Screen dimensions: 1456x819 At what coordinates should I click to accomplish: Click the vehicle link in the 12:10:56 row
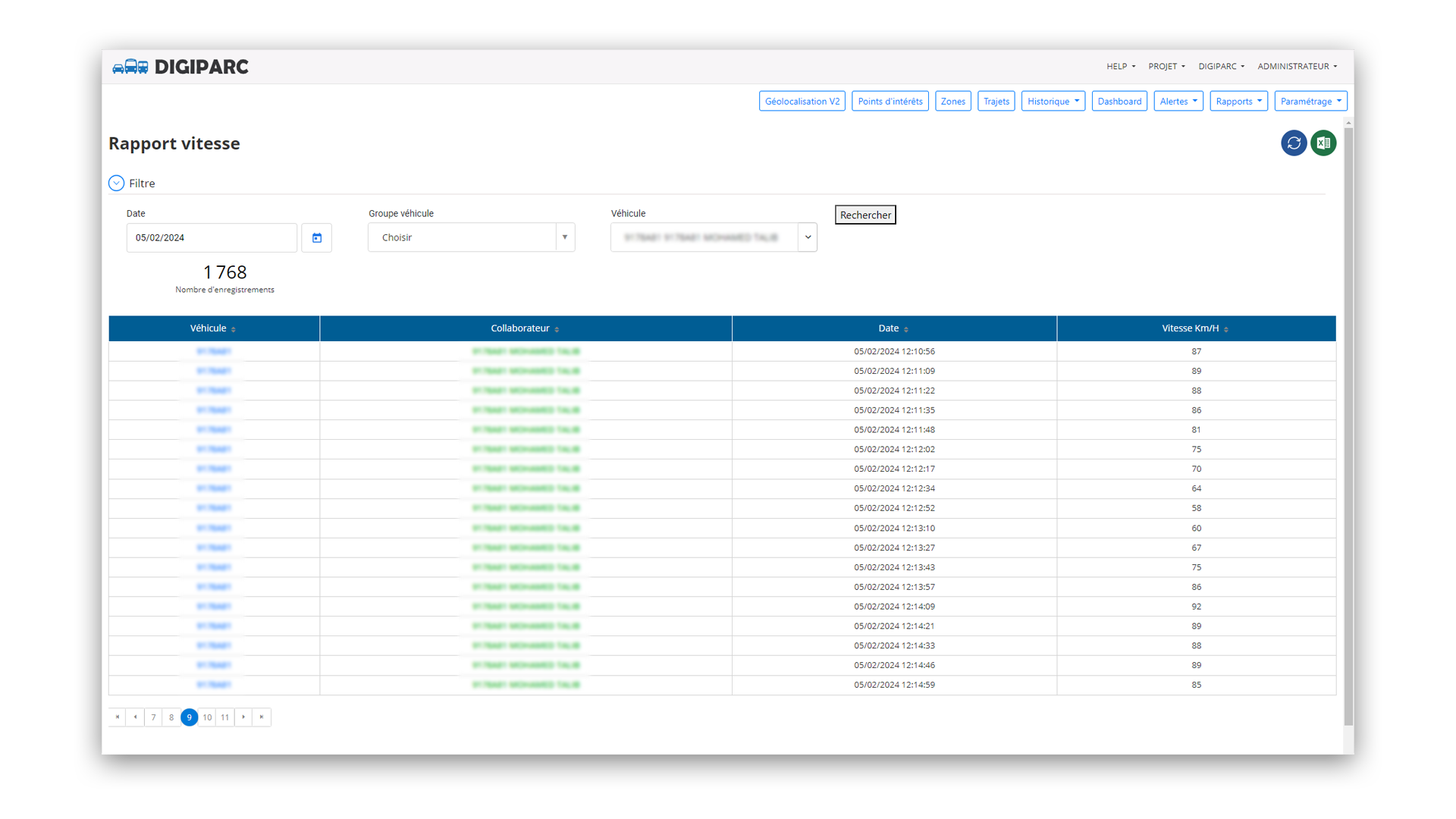coord(214,352)
